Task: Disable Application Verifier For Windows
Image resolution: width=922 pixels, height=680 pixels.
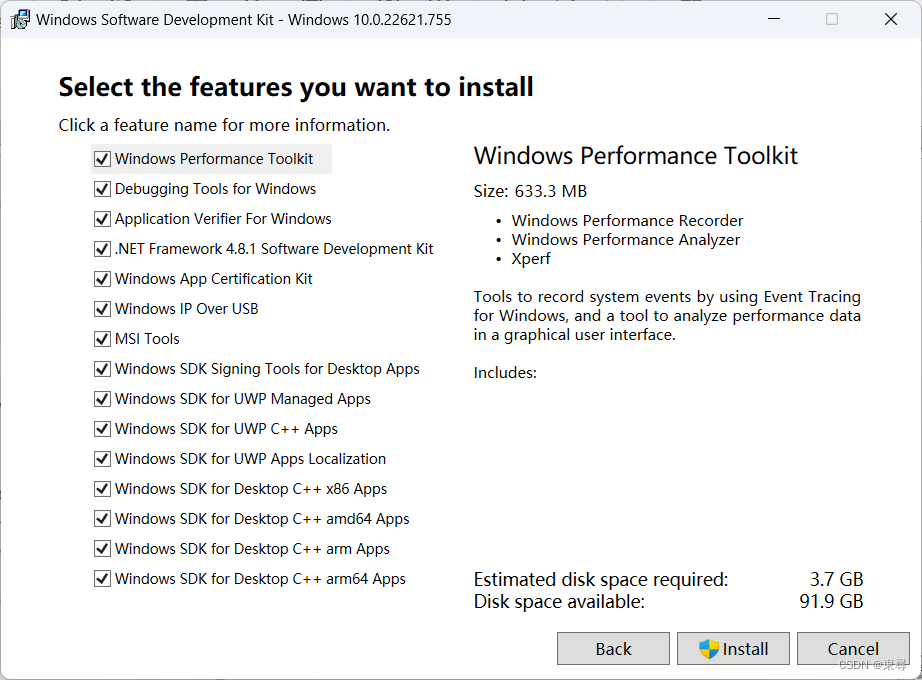Action: pos(101,218)
